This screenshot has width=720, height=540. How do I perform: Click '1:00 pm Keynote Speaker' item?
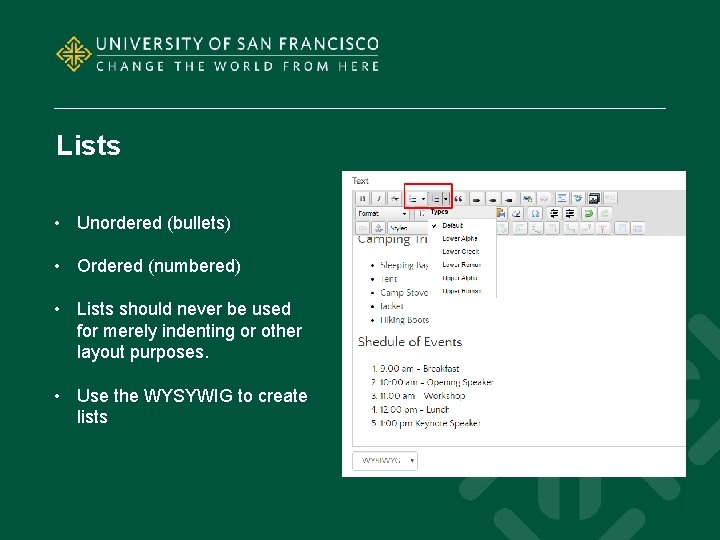point(430,423)
